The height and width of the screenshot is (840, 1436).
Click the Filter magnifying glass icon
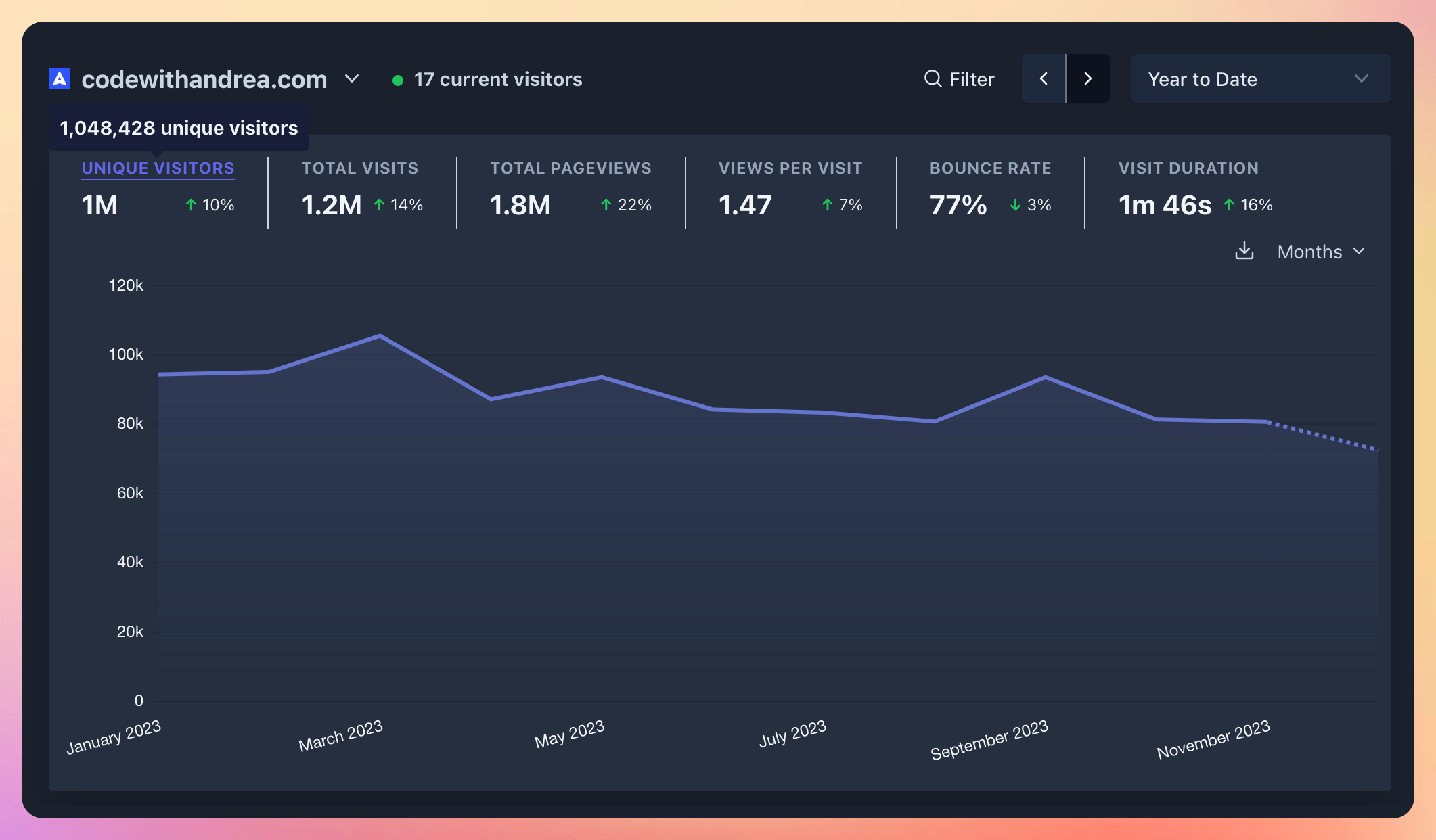[x=933, y=79]
